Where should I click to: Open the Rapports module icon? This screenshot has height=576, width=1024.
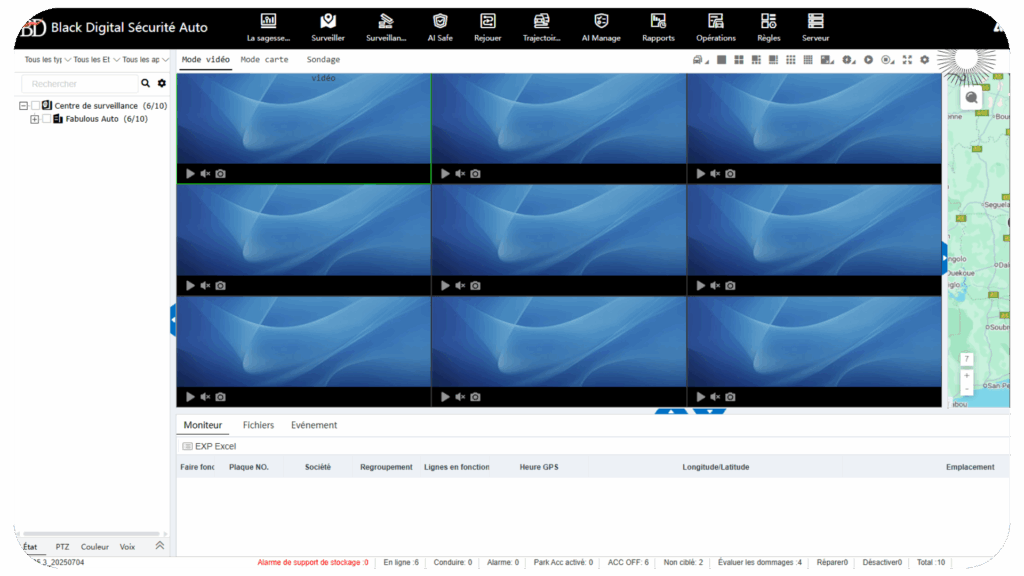click(656, 26)
